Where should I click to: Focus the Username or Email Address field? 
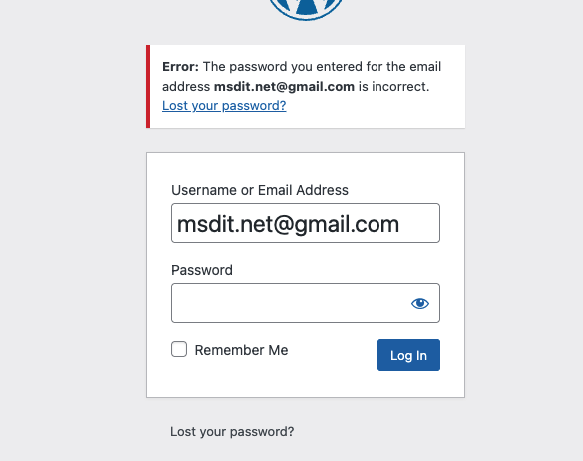(x=305, y=223)
